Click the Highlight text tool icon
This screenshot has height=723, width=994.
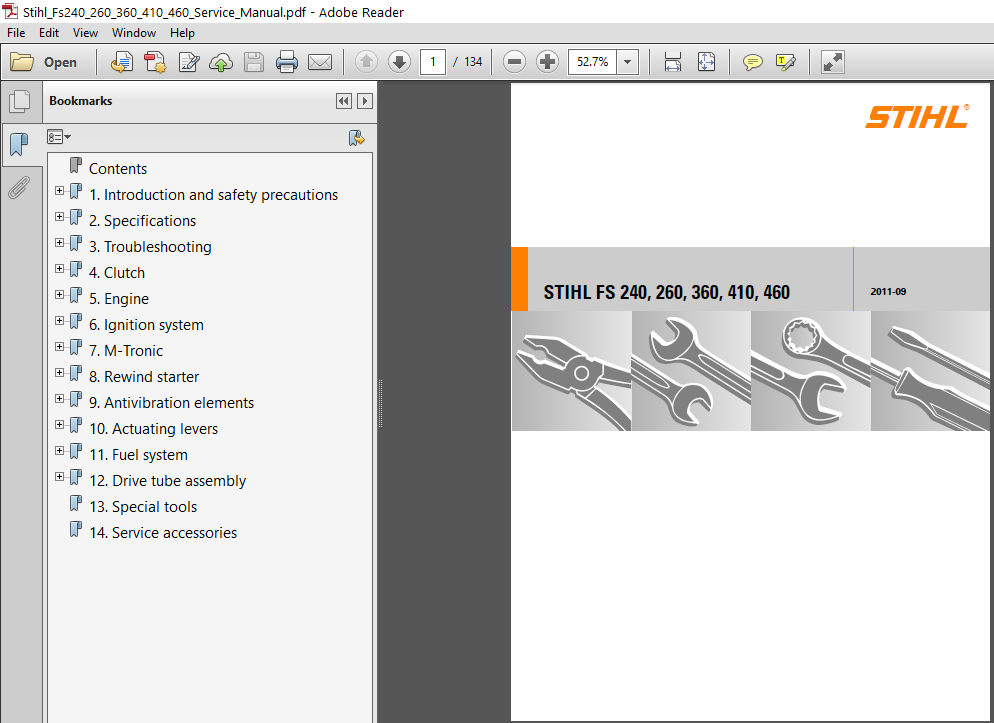[x=785, y=62]
